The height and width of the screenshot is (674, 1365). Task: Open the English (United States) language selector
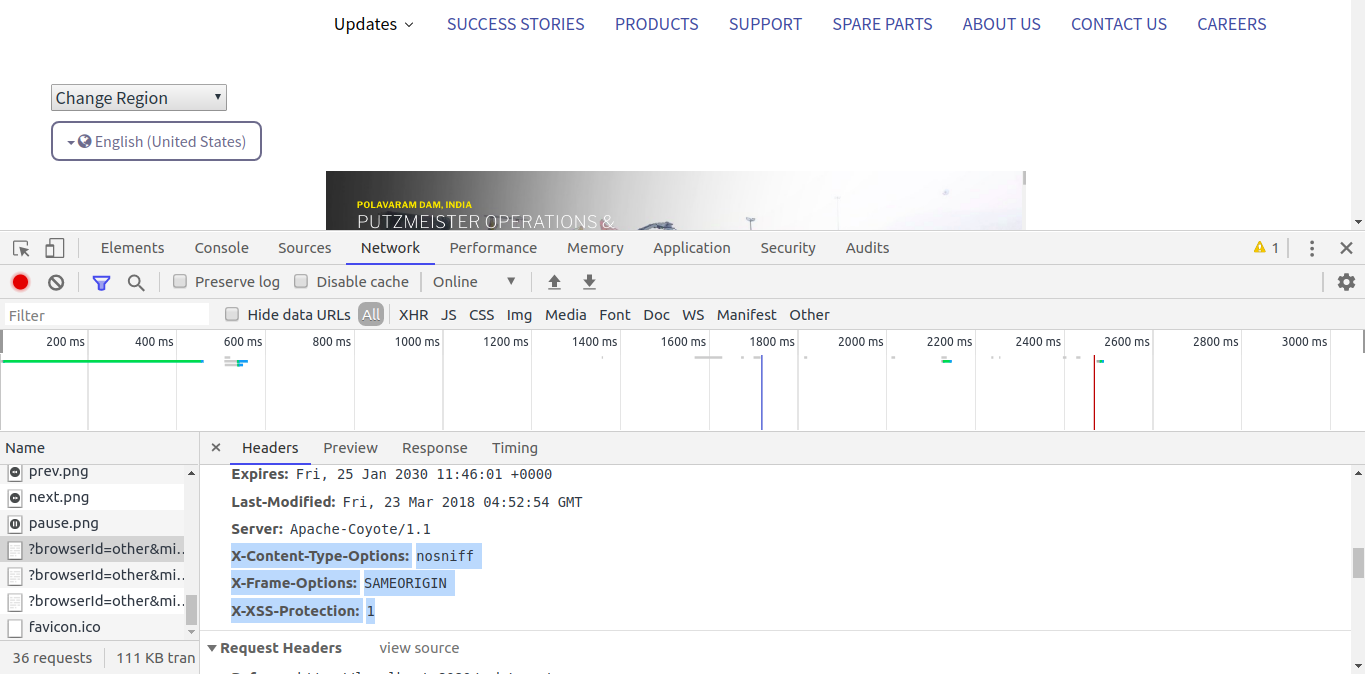156,141
